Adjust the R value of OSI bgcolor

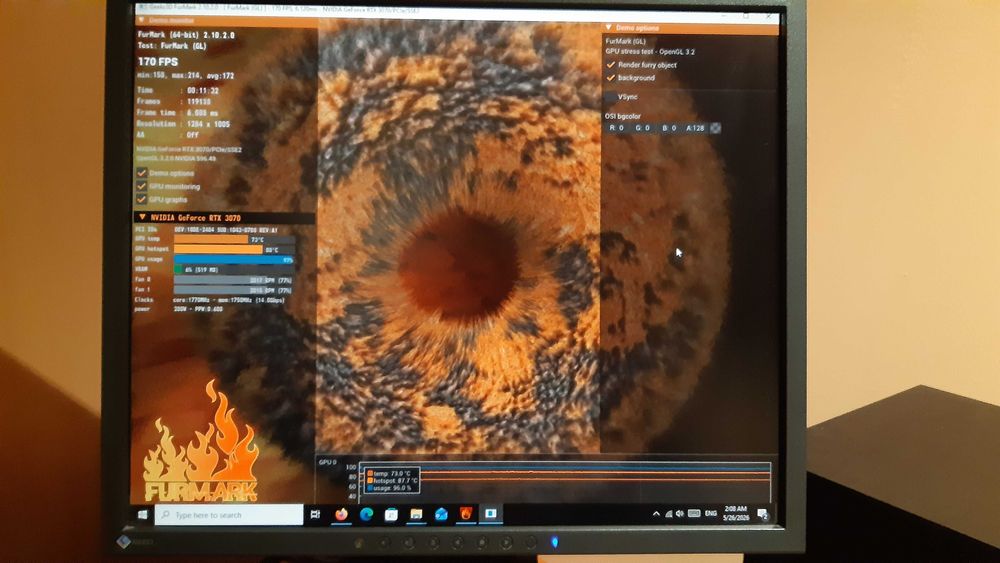pos(617,128)
